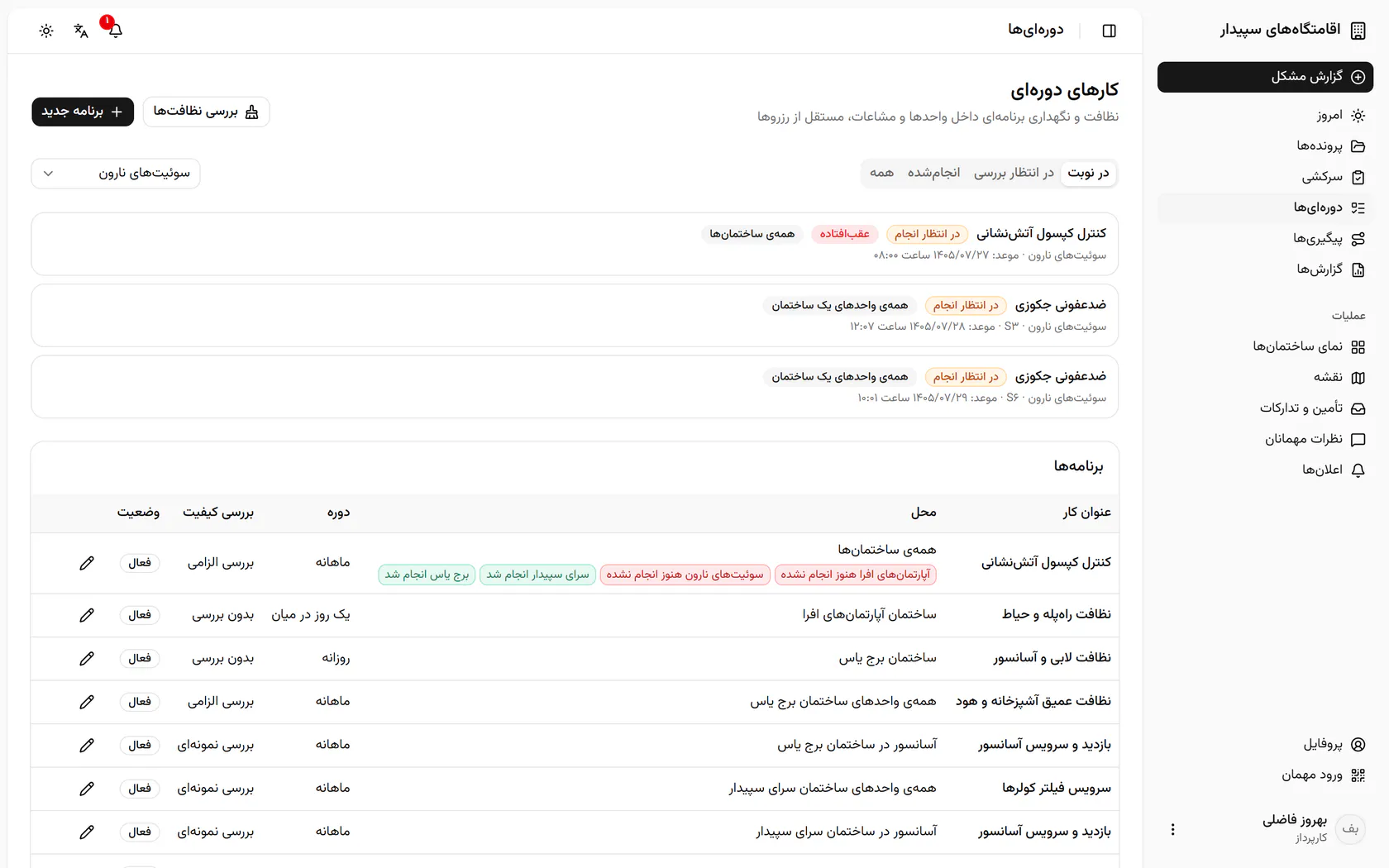Screen dimensions: 1389x868
Task: Click the بررسی نظافت‌ها button
Action: pyautogui.click(x=206, y=112)
